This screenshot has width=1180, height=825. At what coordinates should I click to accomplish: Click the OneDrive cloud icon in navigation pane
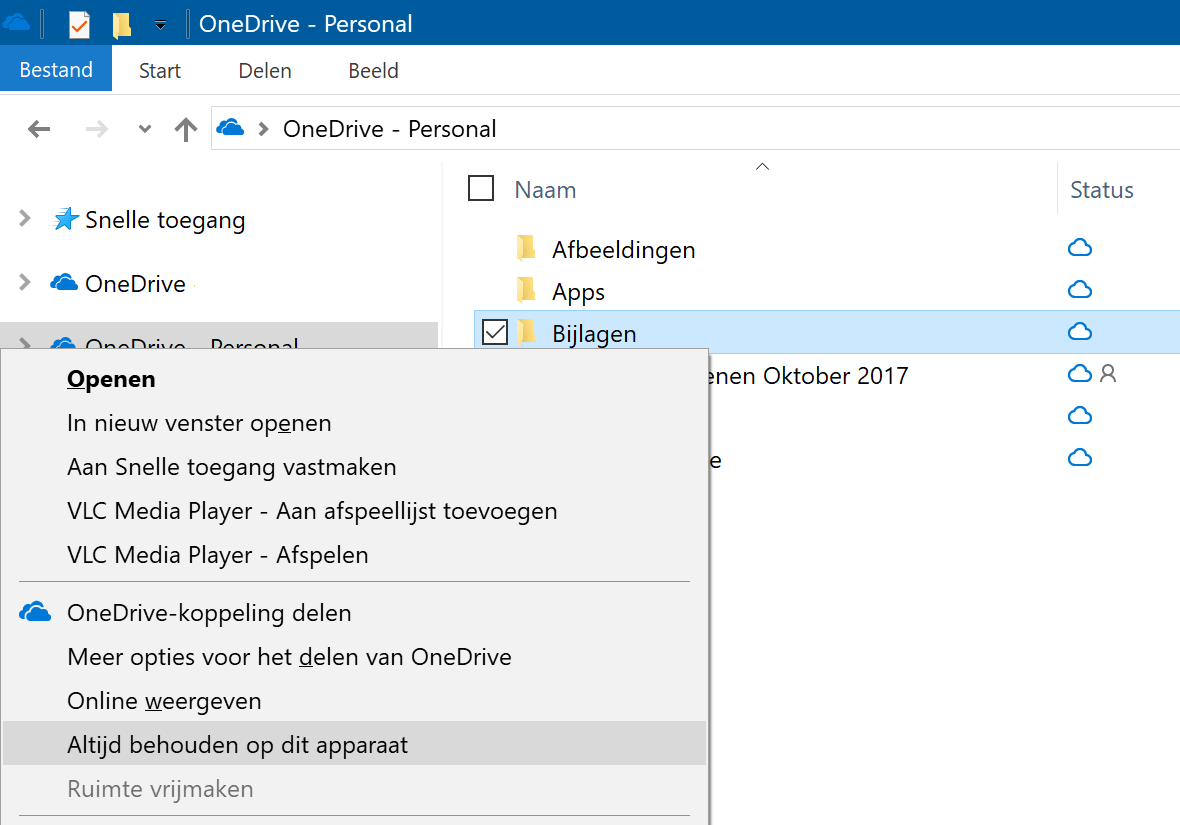[x=64, y=282]
